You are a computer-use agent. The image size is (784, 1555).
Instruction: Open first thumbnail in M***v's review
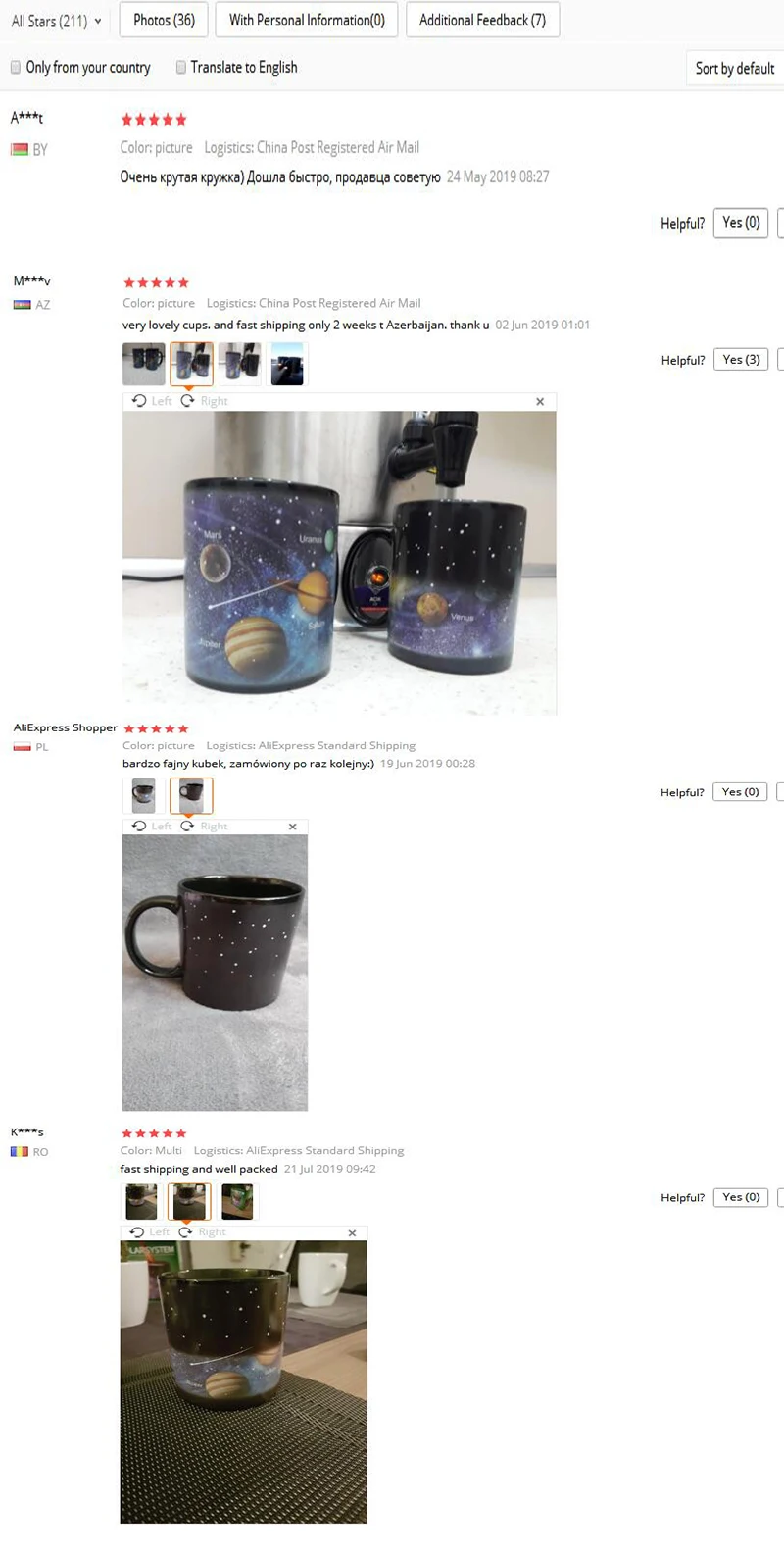pos(144,364)
